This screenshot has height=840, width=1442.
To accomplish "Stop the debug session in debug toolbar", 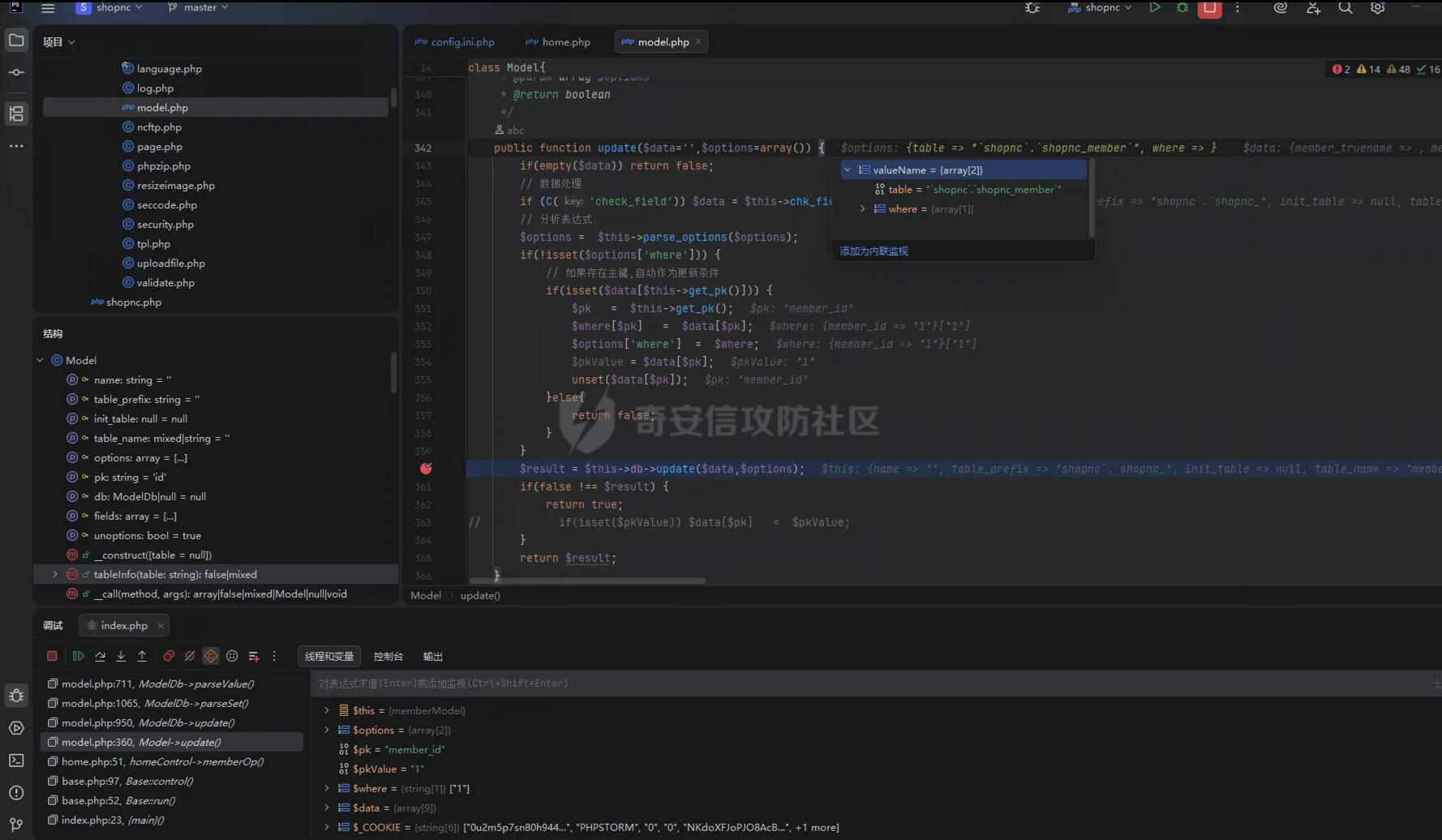I will coord(52,656).
